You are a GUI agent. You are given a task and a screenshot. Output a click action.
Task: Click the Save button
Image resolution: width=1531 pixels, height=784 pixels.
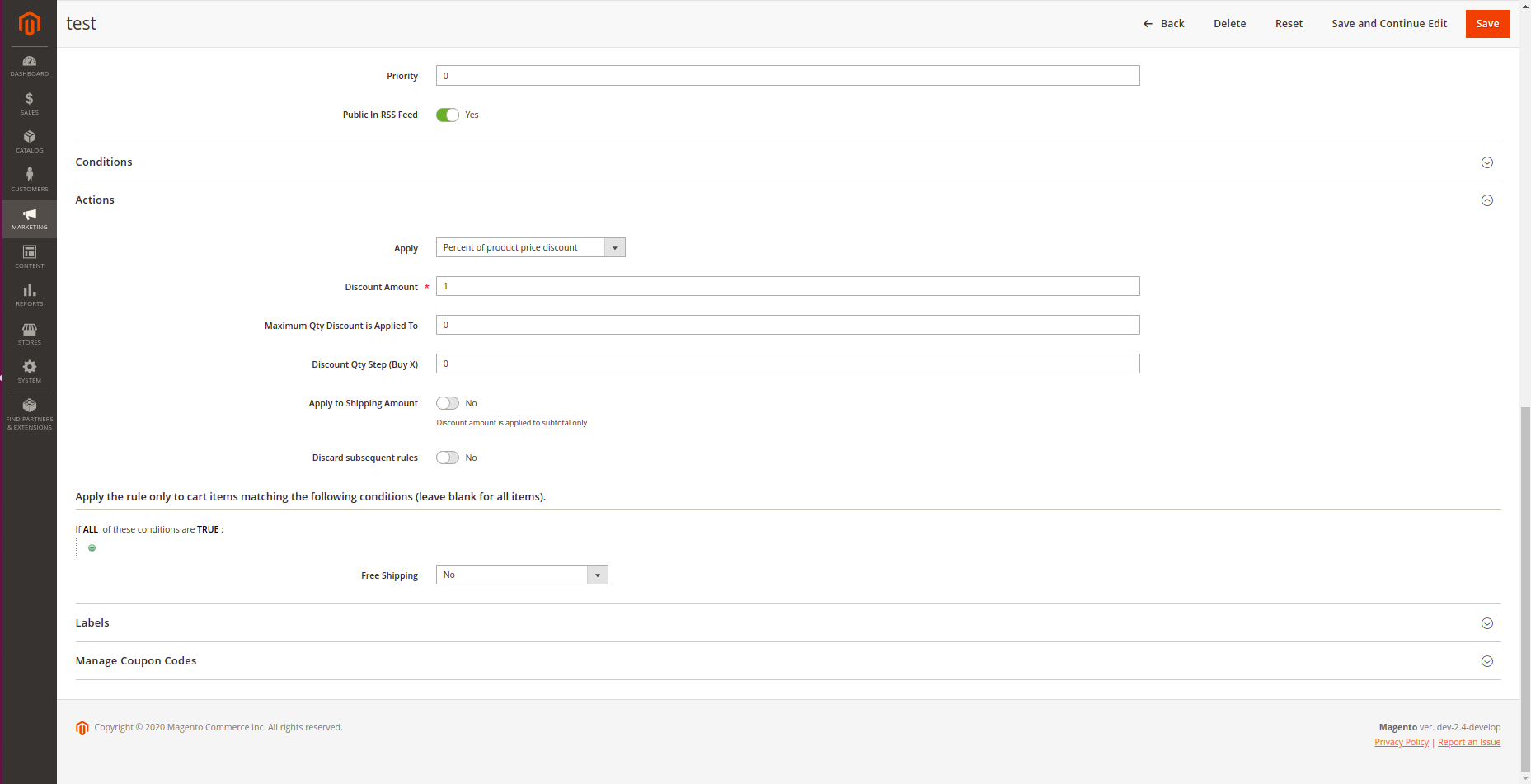[1487, 24]
